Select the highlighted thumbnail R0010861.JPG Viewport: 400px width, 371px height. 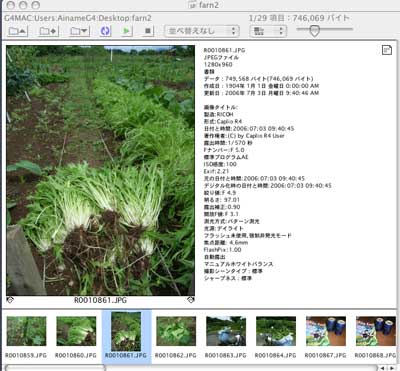point(126,331)
